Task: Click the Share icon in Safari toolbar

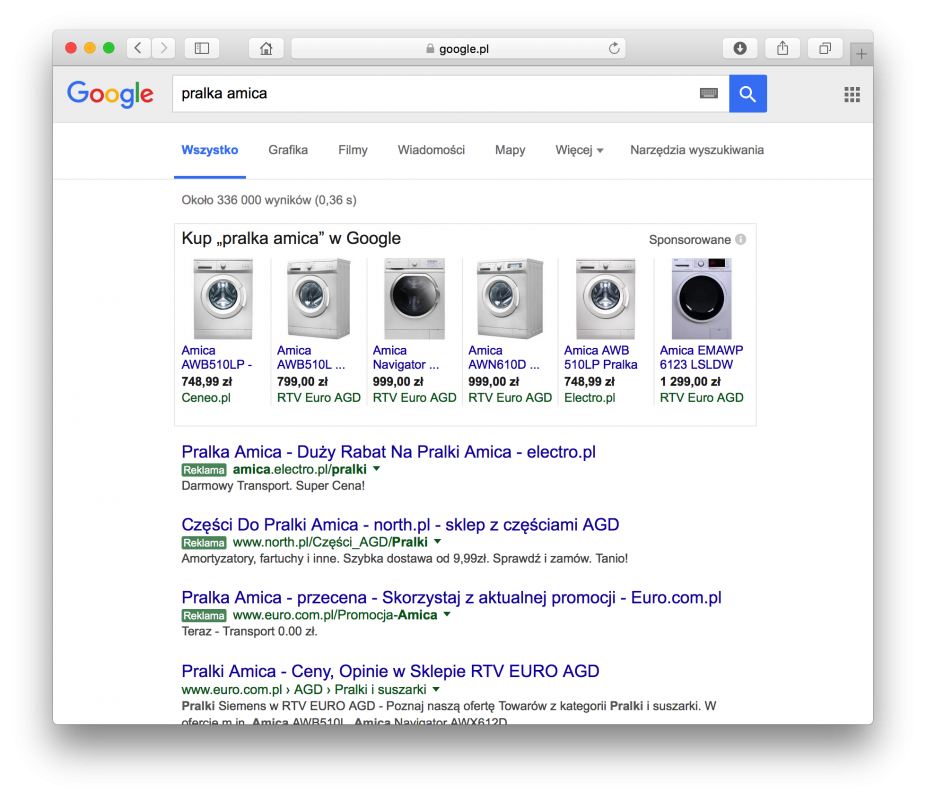Action: (781, 47)
